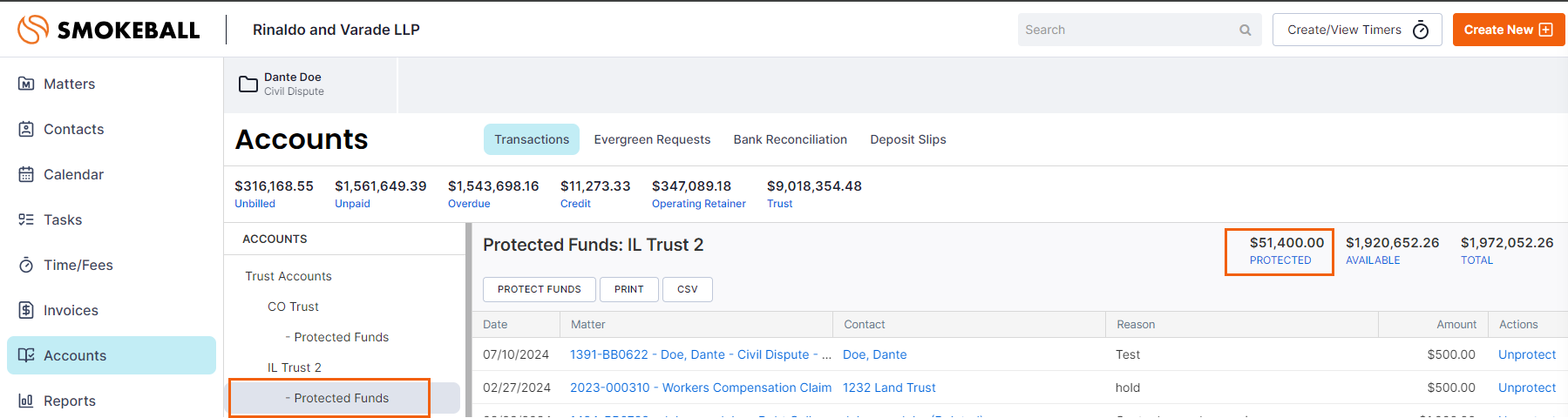Open the Deposit Slips tab
This screenshot has height=418, width=1568.
(908, 139)
